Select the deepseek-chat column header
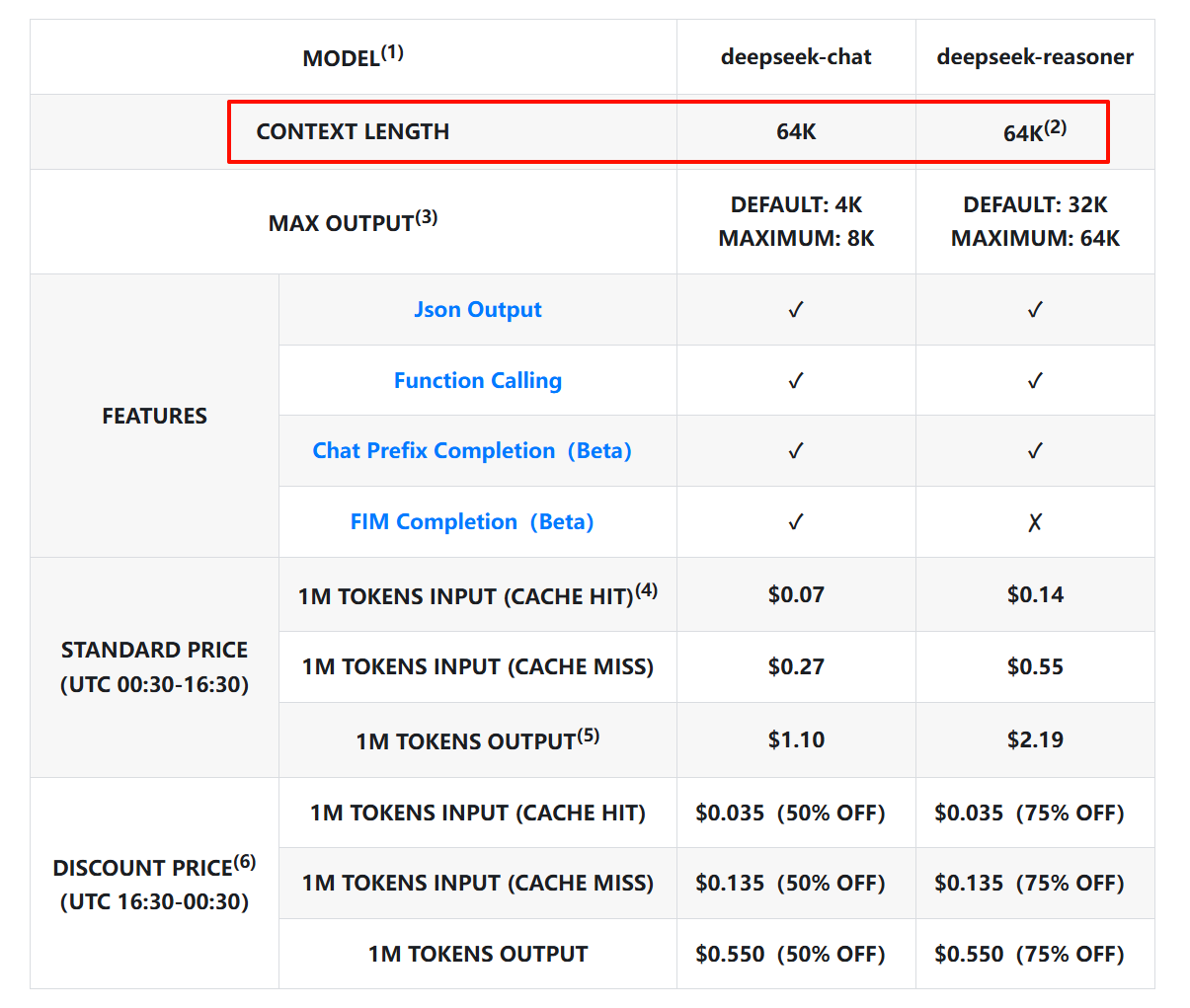The height and width of the screenshot is (1008, 1190). point(796,57)
